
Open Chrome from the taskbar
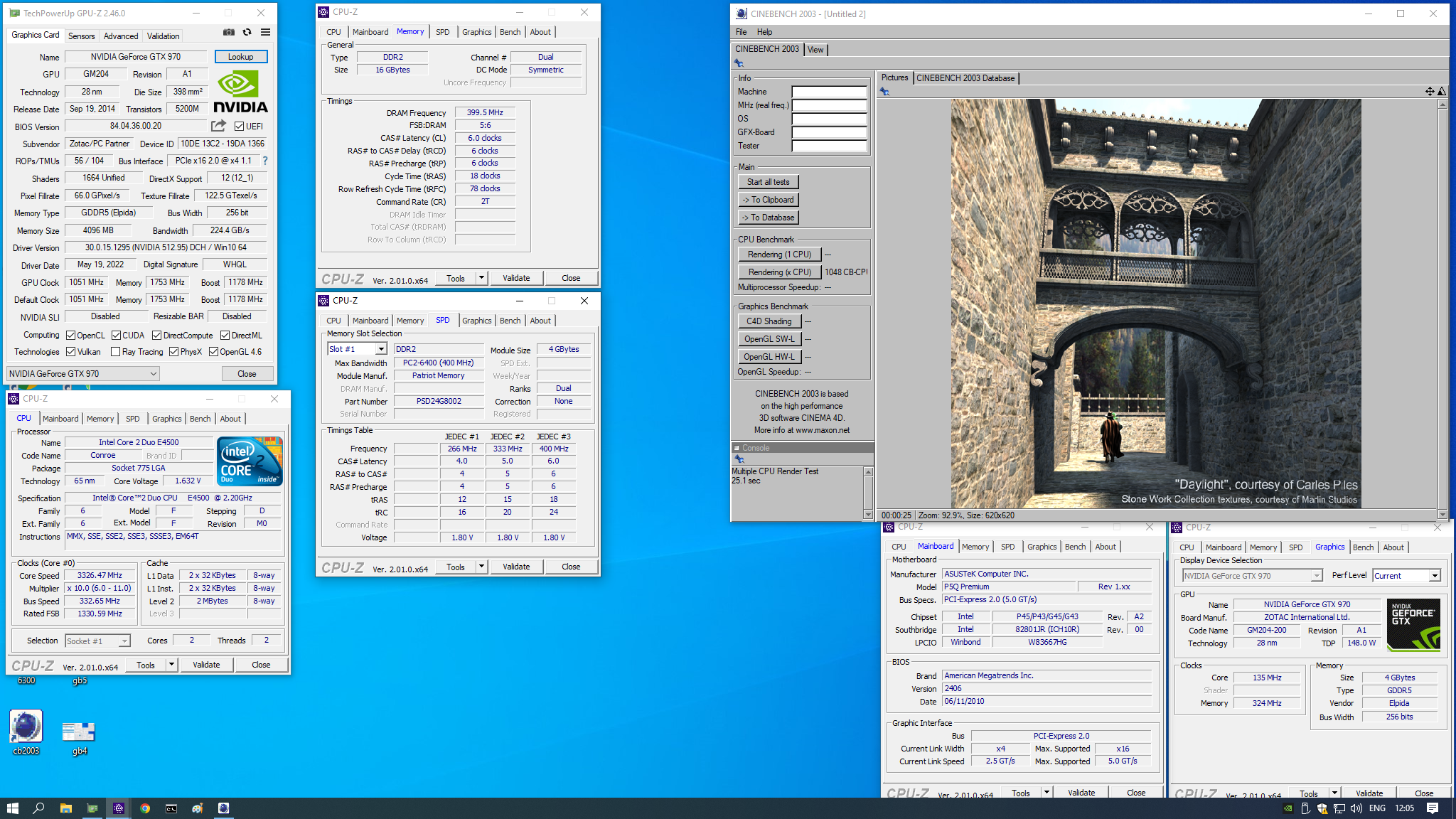145,808
